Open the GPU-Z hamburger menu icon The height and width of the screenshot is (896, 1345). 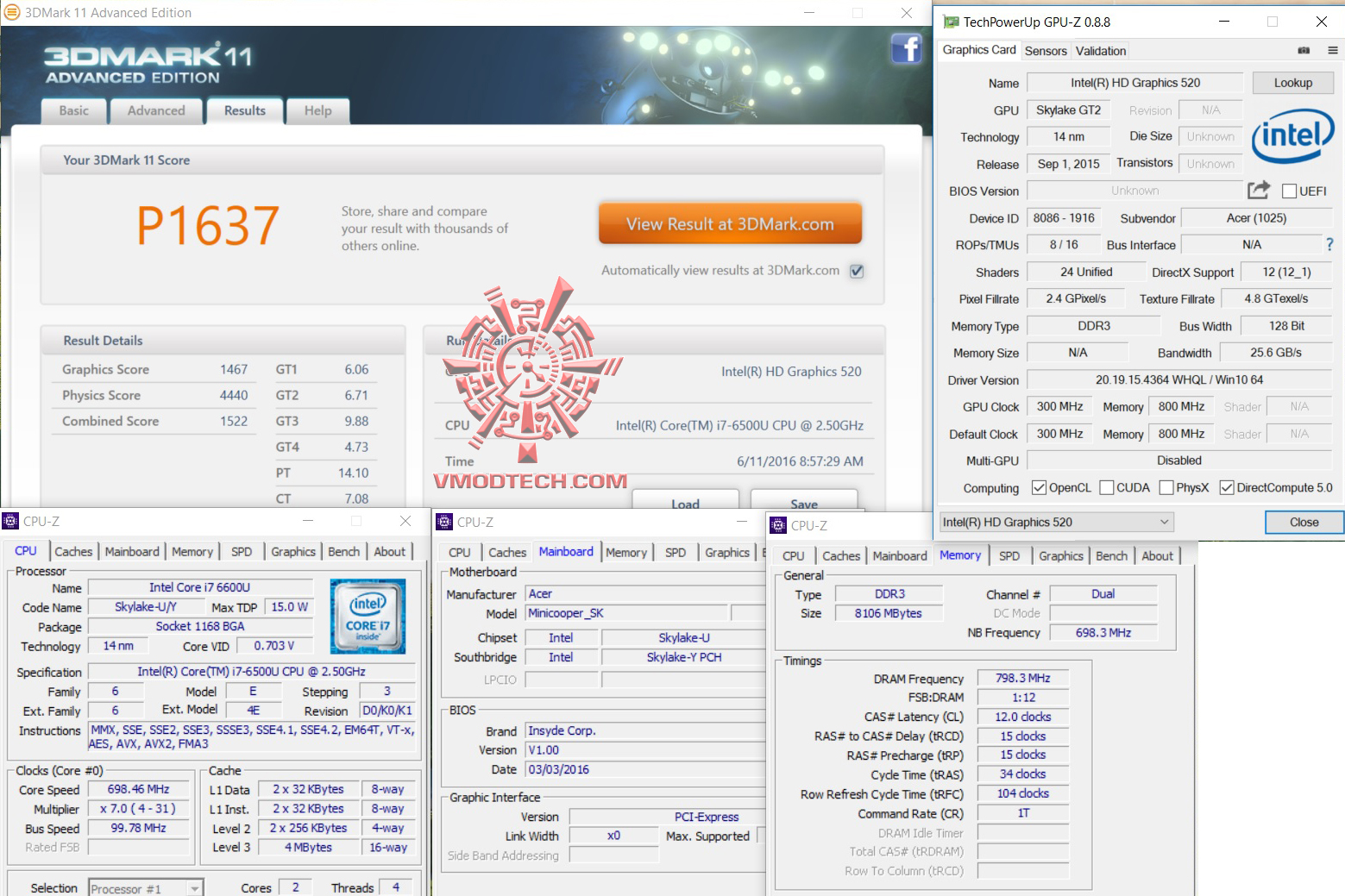(1333, 50)
